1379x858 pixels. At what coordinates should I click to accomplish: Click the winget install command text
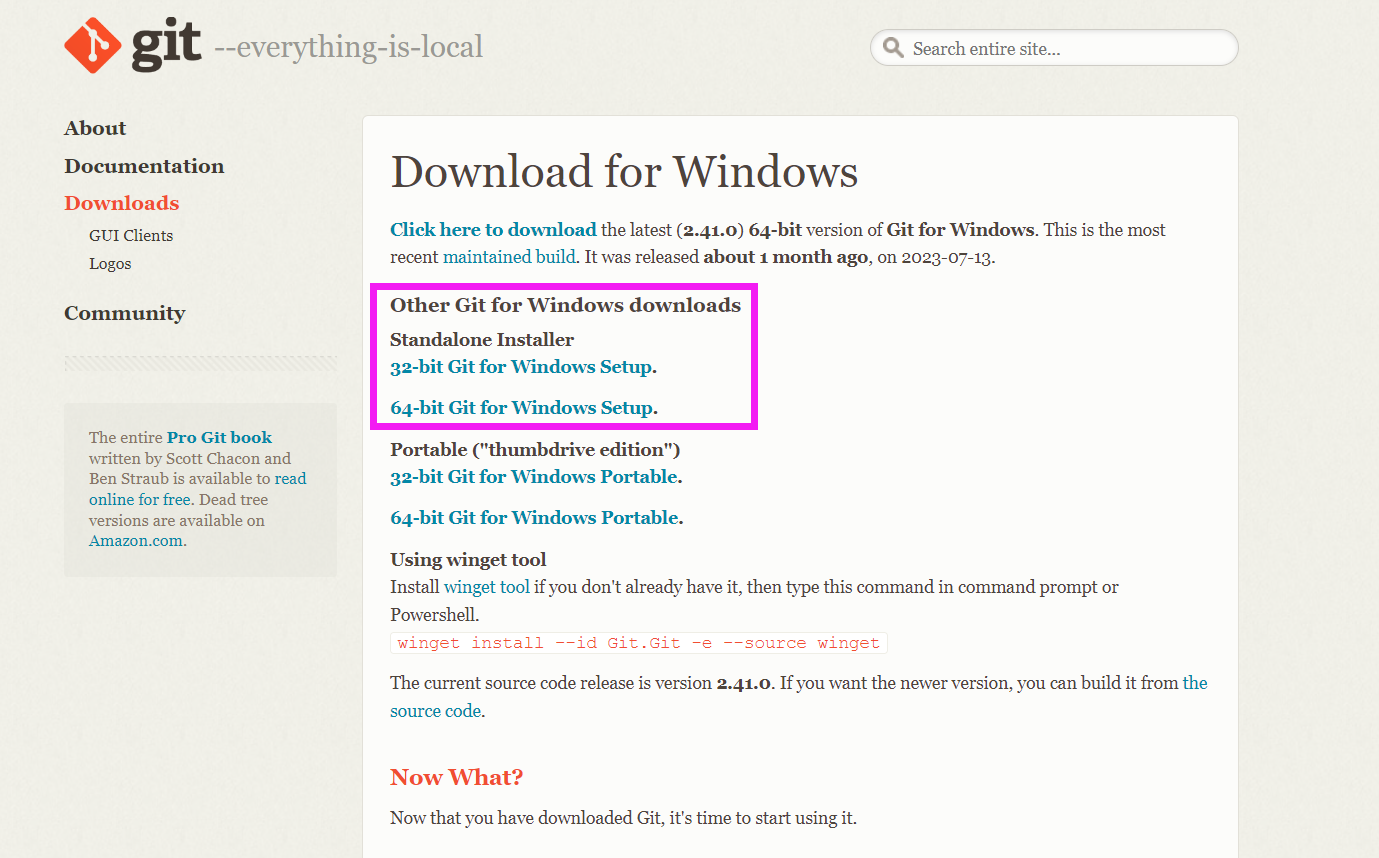pos(639,643)
